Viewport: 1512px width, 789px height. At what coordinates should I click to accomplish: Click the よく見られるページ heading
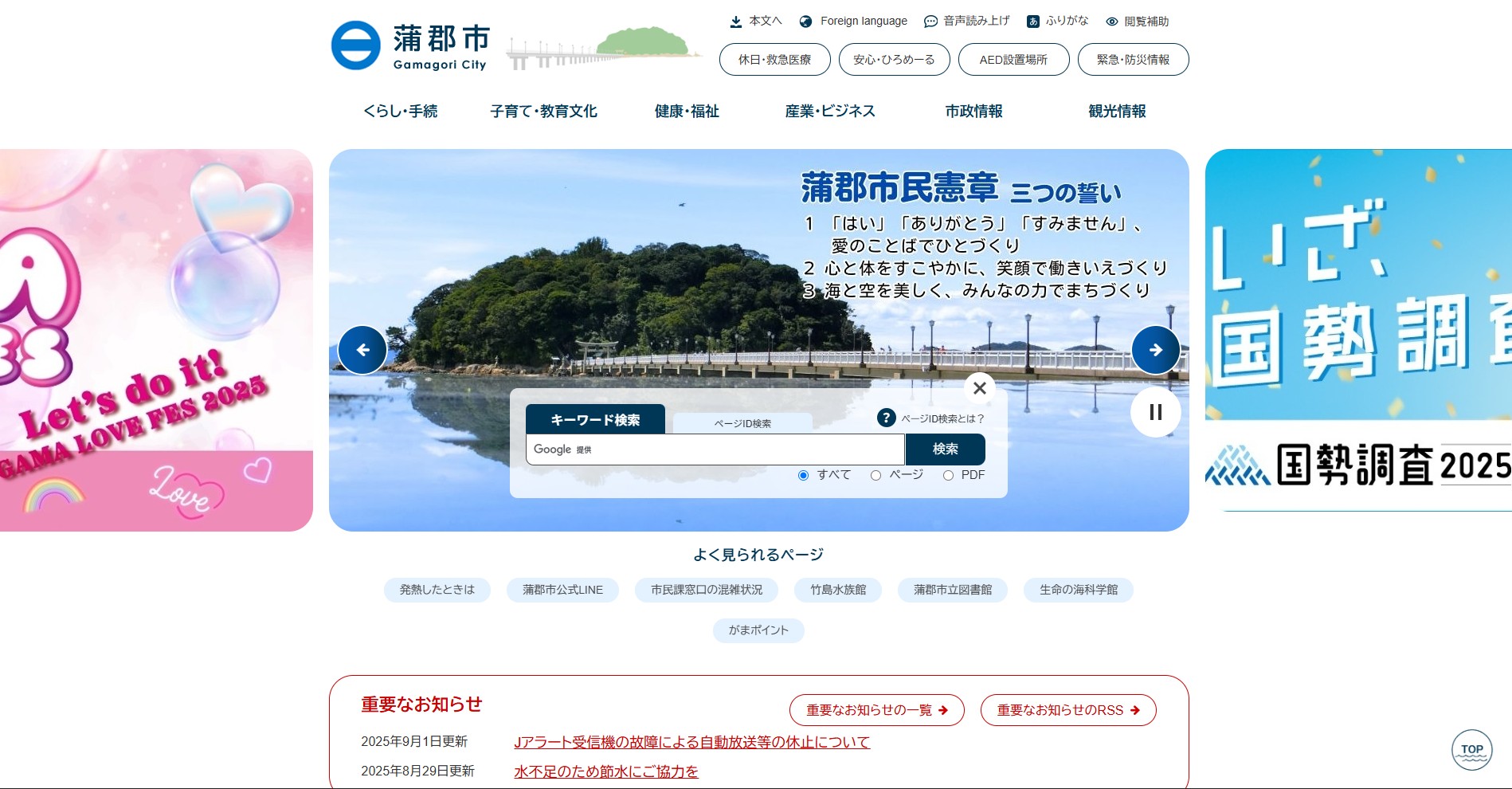[758, 555]
